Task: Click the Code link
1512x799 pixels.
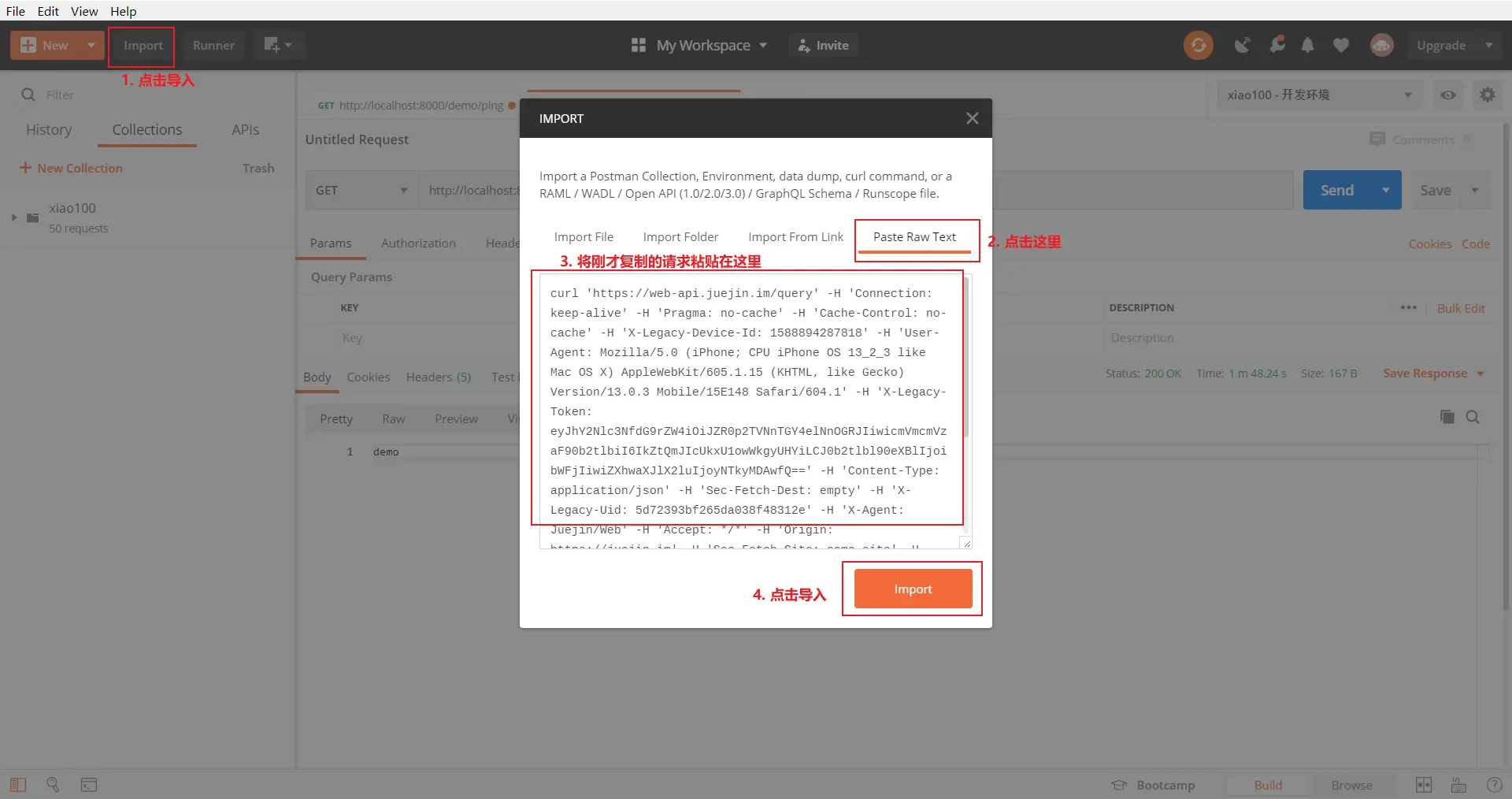Action: point(1475,243)
